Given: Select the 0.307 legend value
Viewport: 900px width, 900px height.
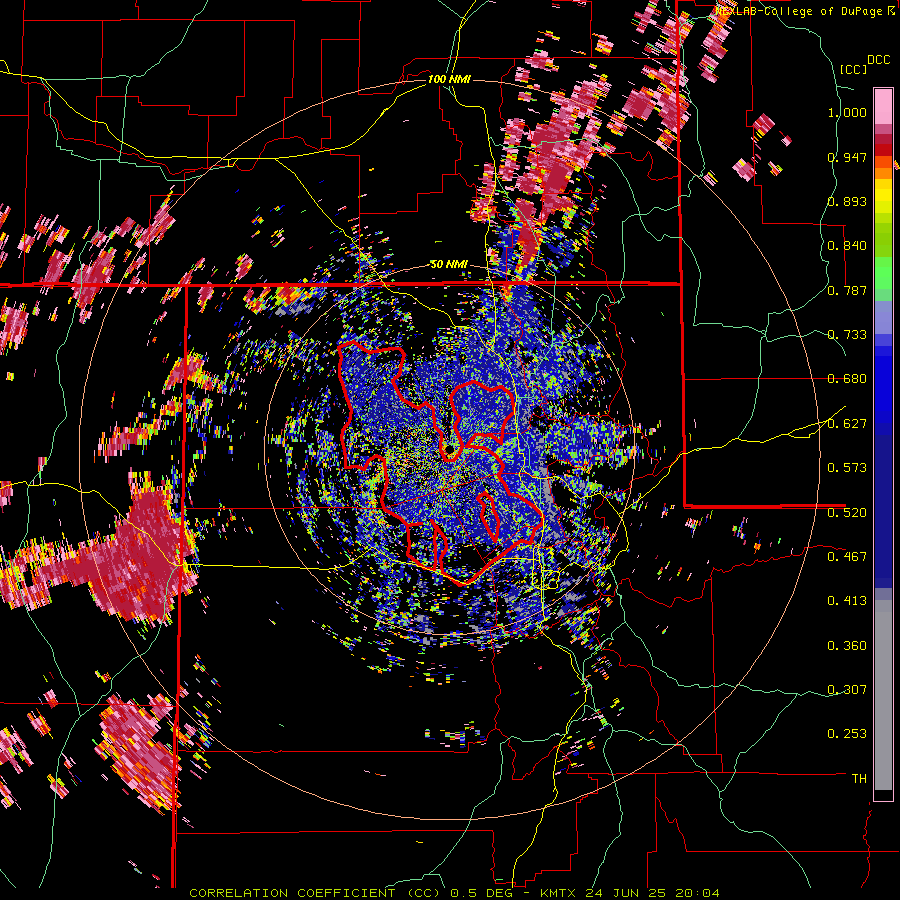Looking at the screenshot, I should point(847,690).
